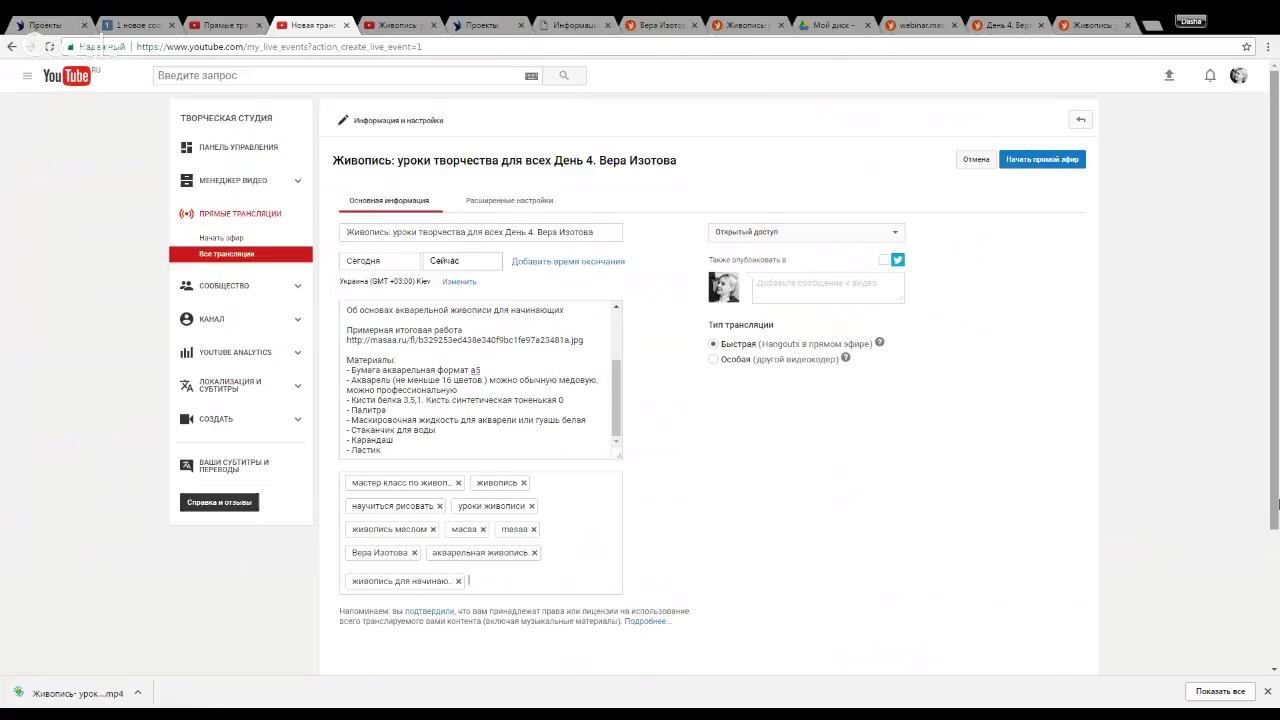Focus the YouTube search field
The height and width of the screenshot is (720, 1280).
tap(338, 76)
